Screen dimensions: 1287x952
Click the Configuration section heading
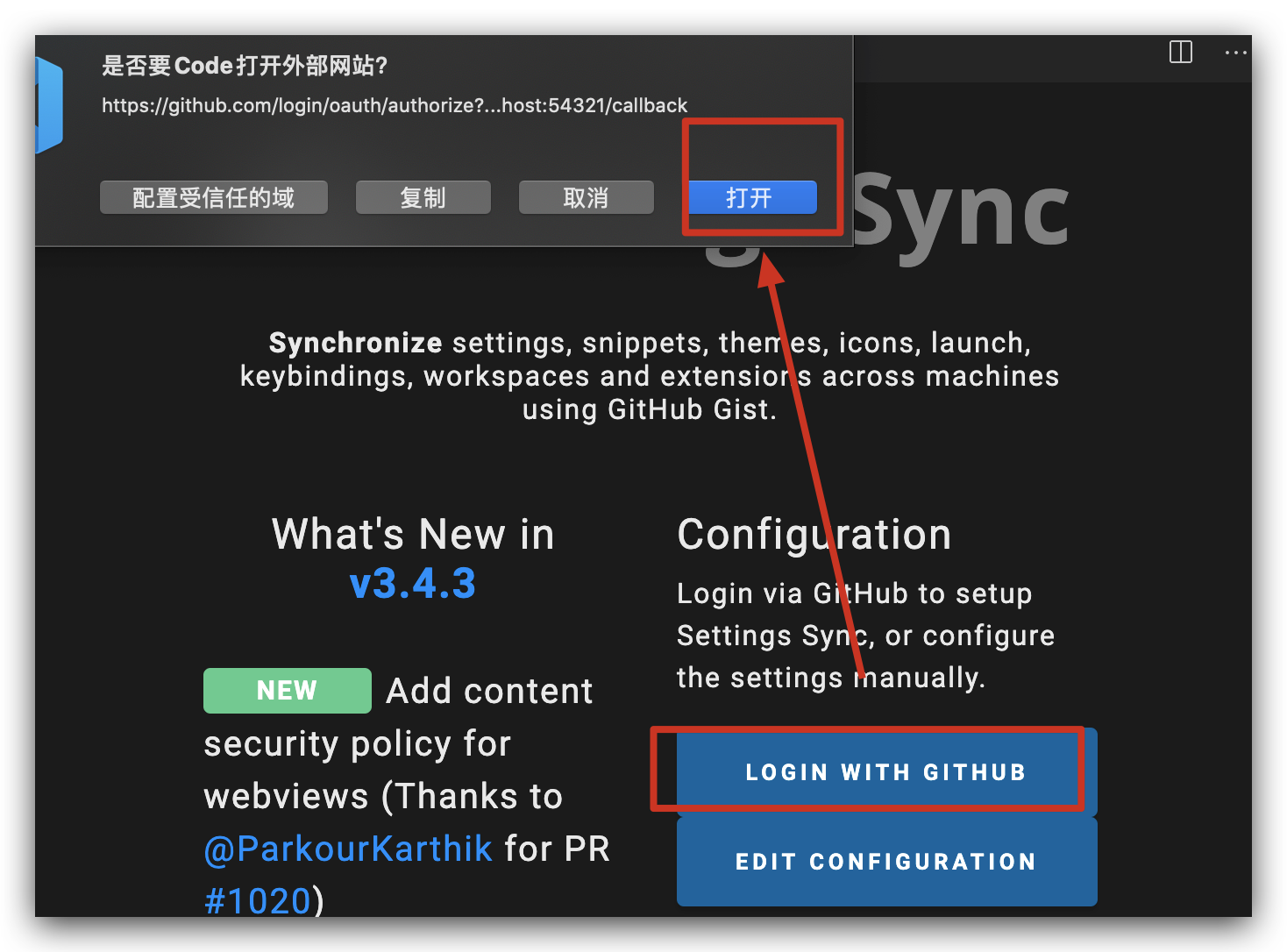(x=814, y=534)
